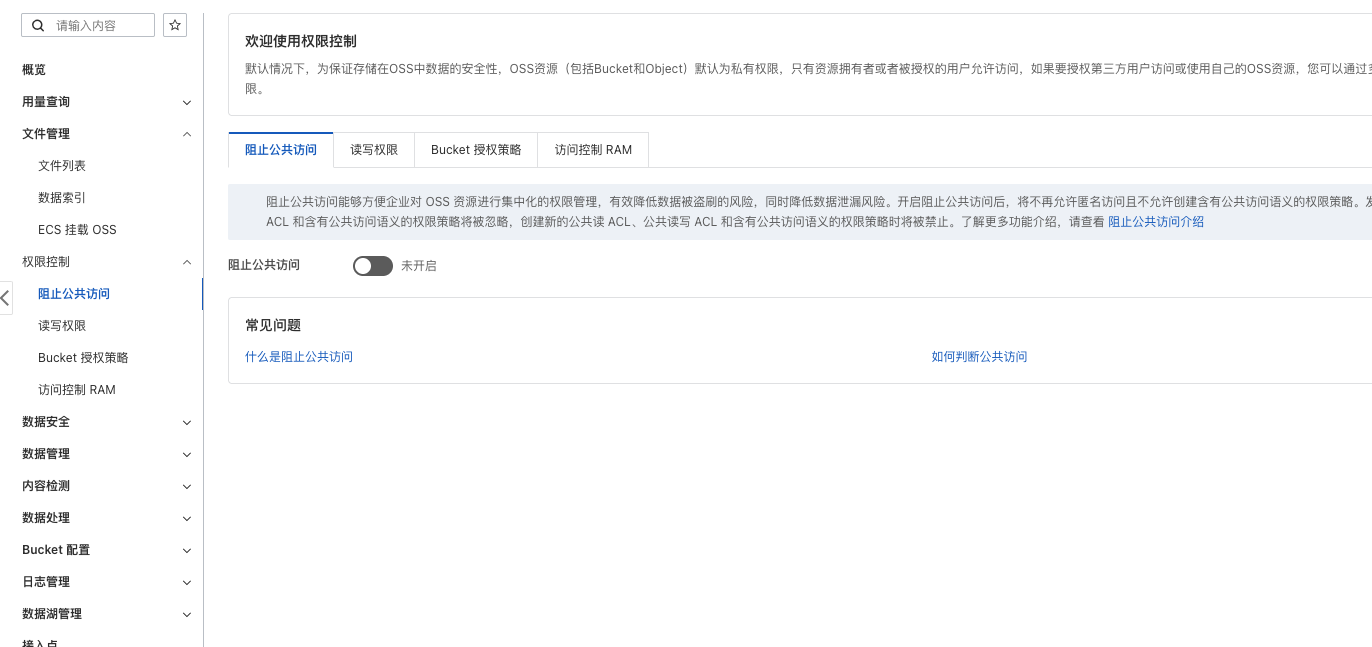Click the 数据安全 sidebar label
The image size is (1372, 647).
(46, 422)
